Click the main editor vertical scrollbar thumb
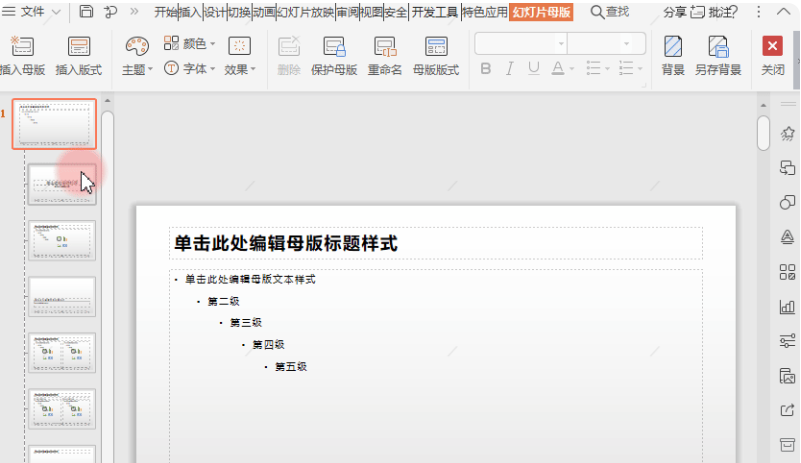 (x=763, y=133)
